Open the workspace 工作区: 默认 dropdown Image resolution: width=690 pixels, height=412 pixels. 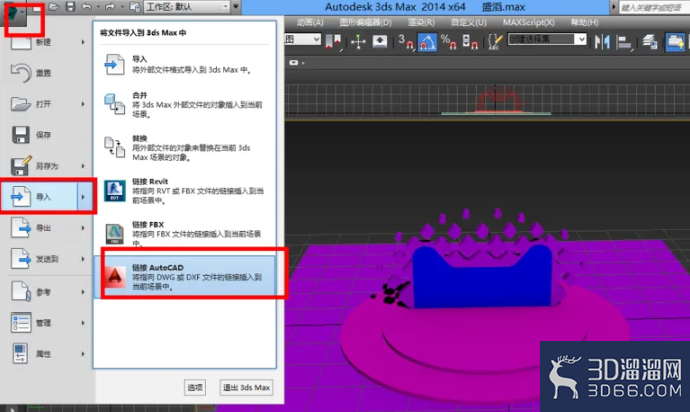[x=187, y=7]
